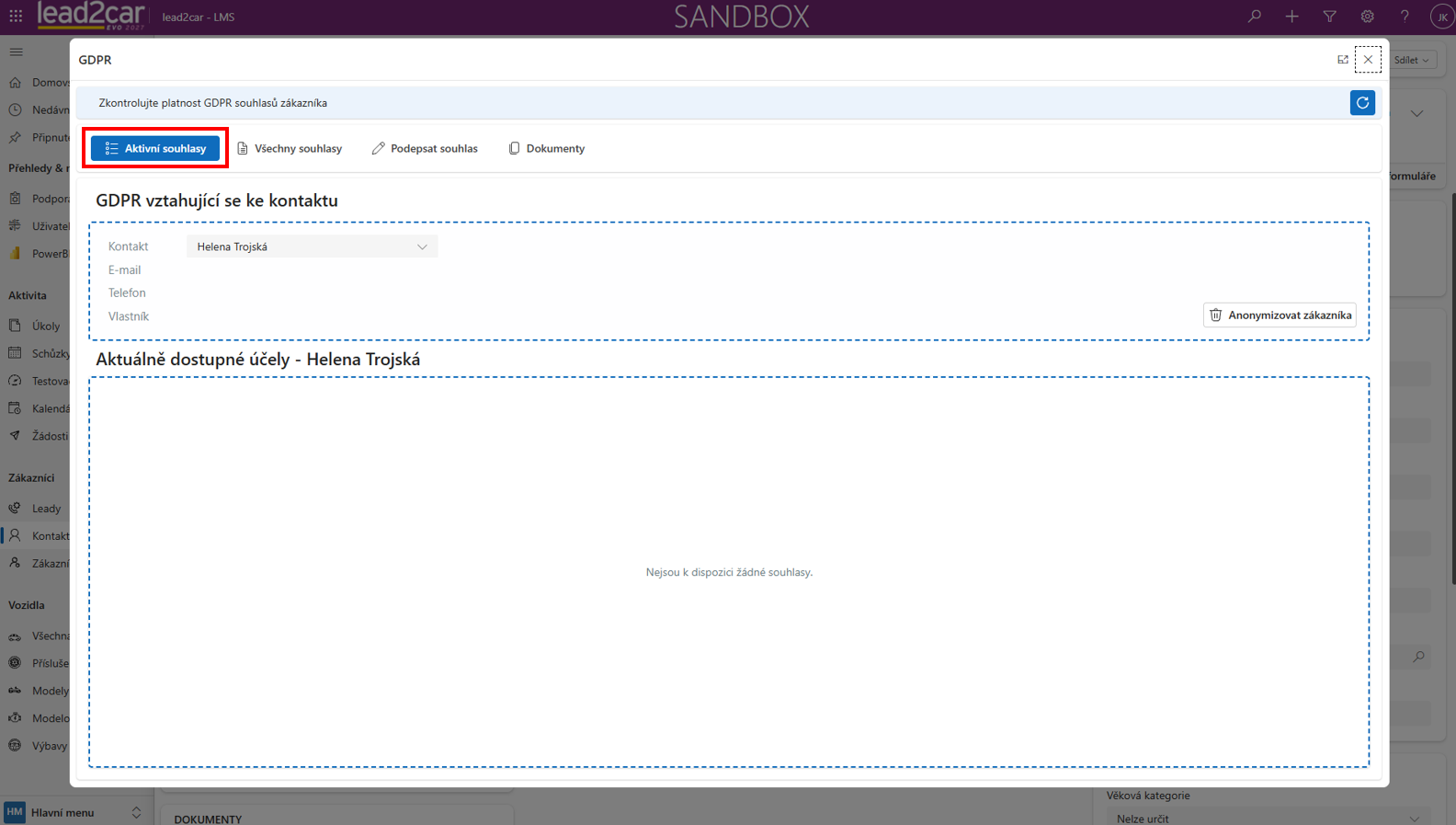This screenshot has width=1456, height=825.
Task: Click the help question mark icon
Action: pyautogui.click(x=1405, y=17)
